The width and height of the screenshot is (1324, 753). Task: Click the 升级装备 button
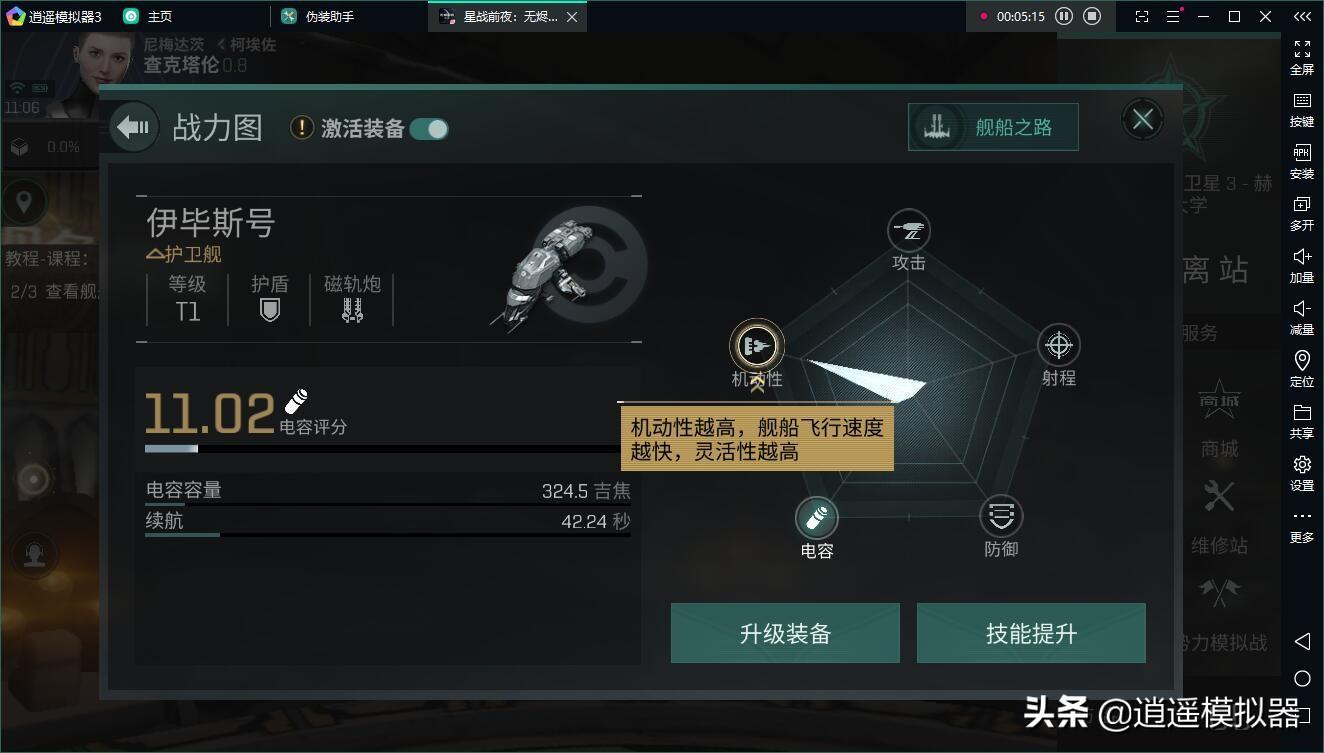click(x=785, y=633)
